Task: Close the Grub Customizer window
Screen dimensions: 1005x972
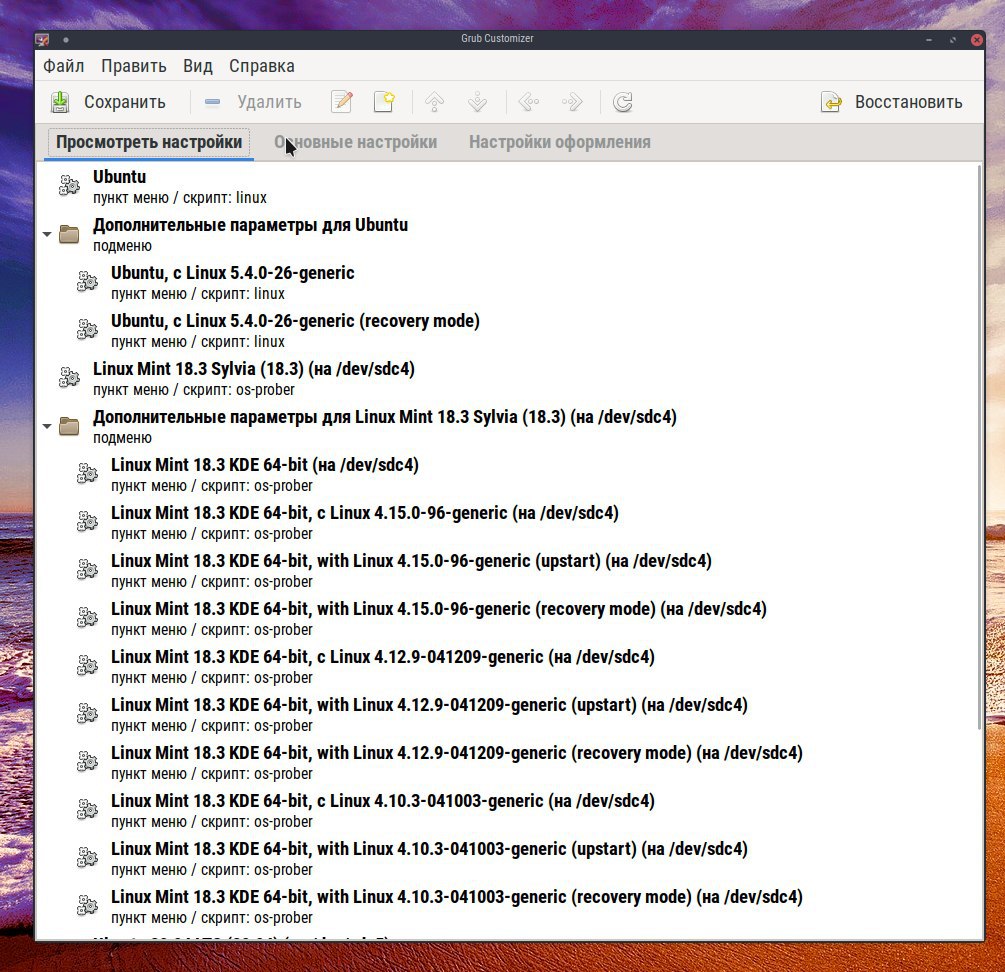Action: tap(977, 40)
